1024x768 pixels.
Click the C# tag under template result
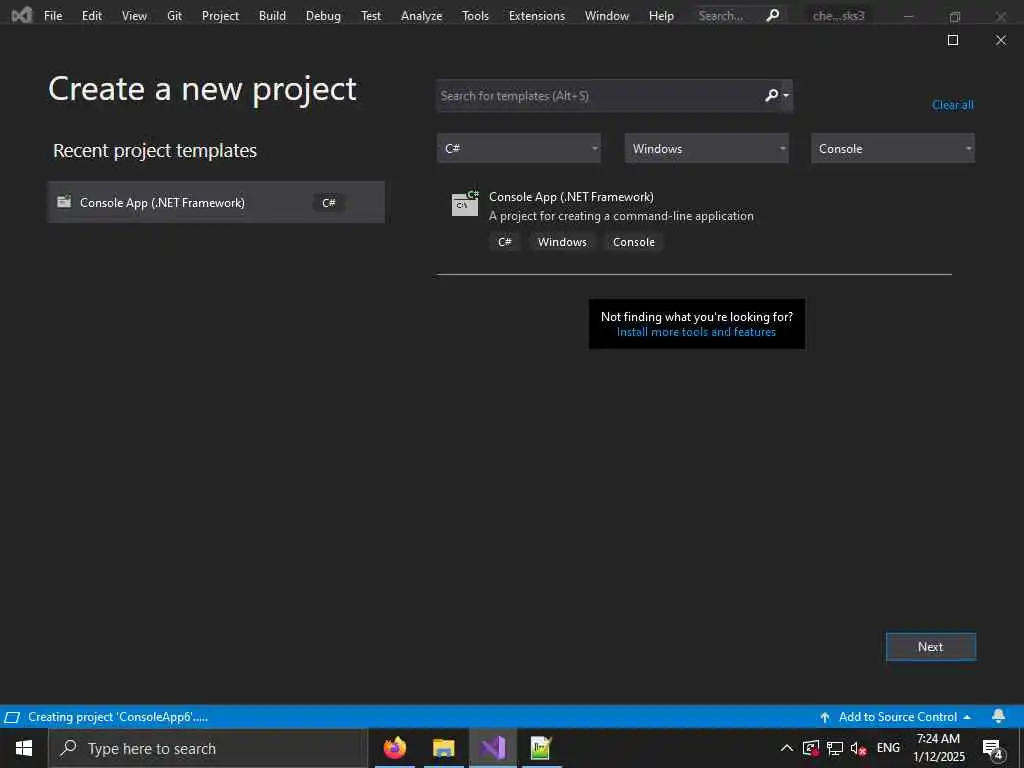504,242
